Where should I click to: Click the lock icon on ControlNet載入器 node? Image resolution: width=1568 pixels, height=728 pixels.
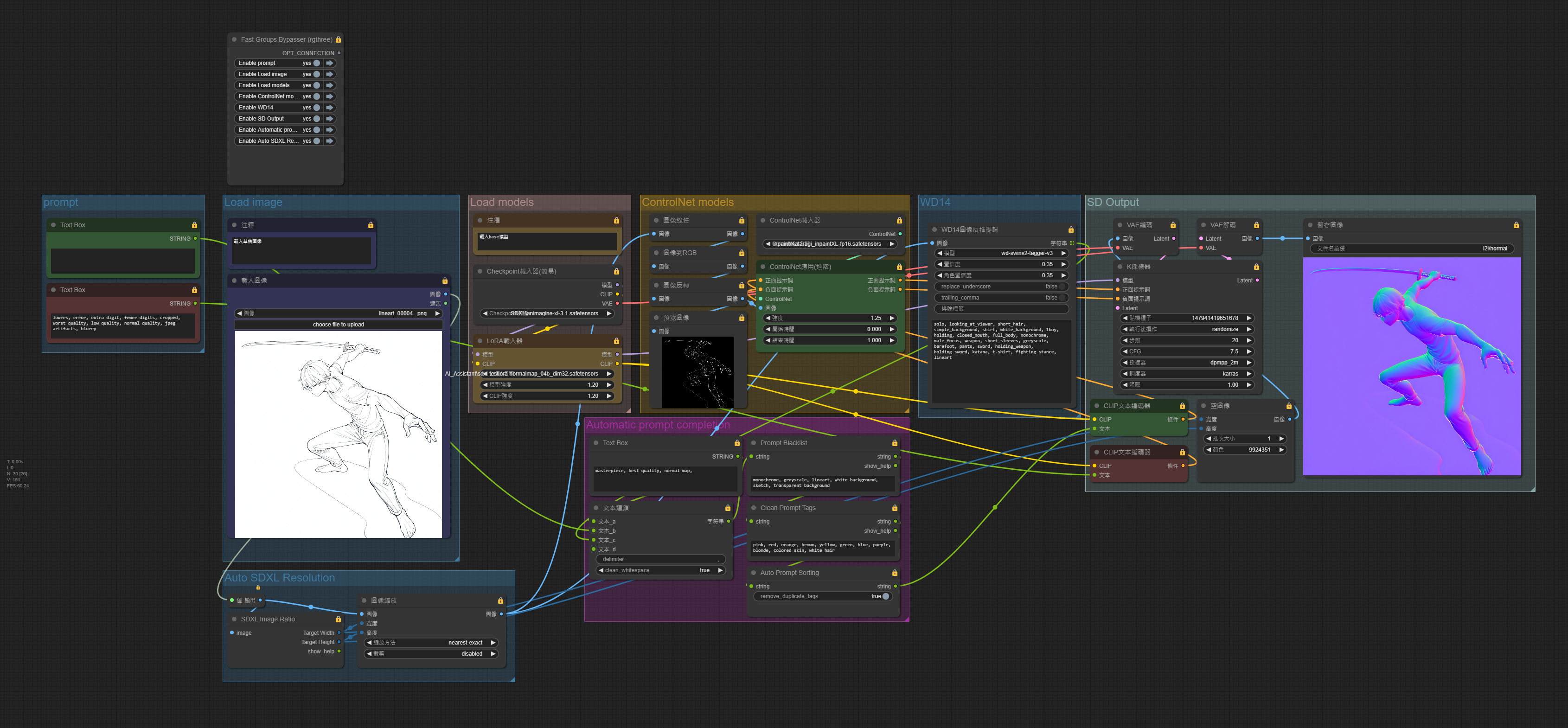[x=899, y=220]
